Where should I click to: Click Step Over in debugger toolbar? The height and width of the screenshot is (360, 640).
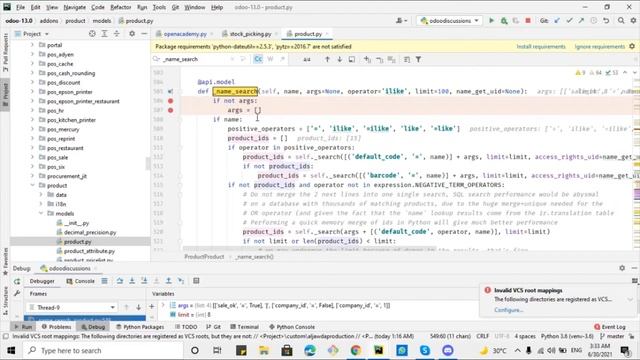coord(120,281)
